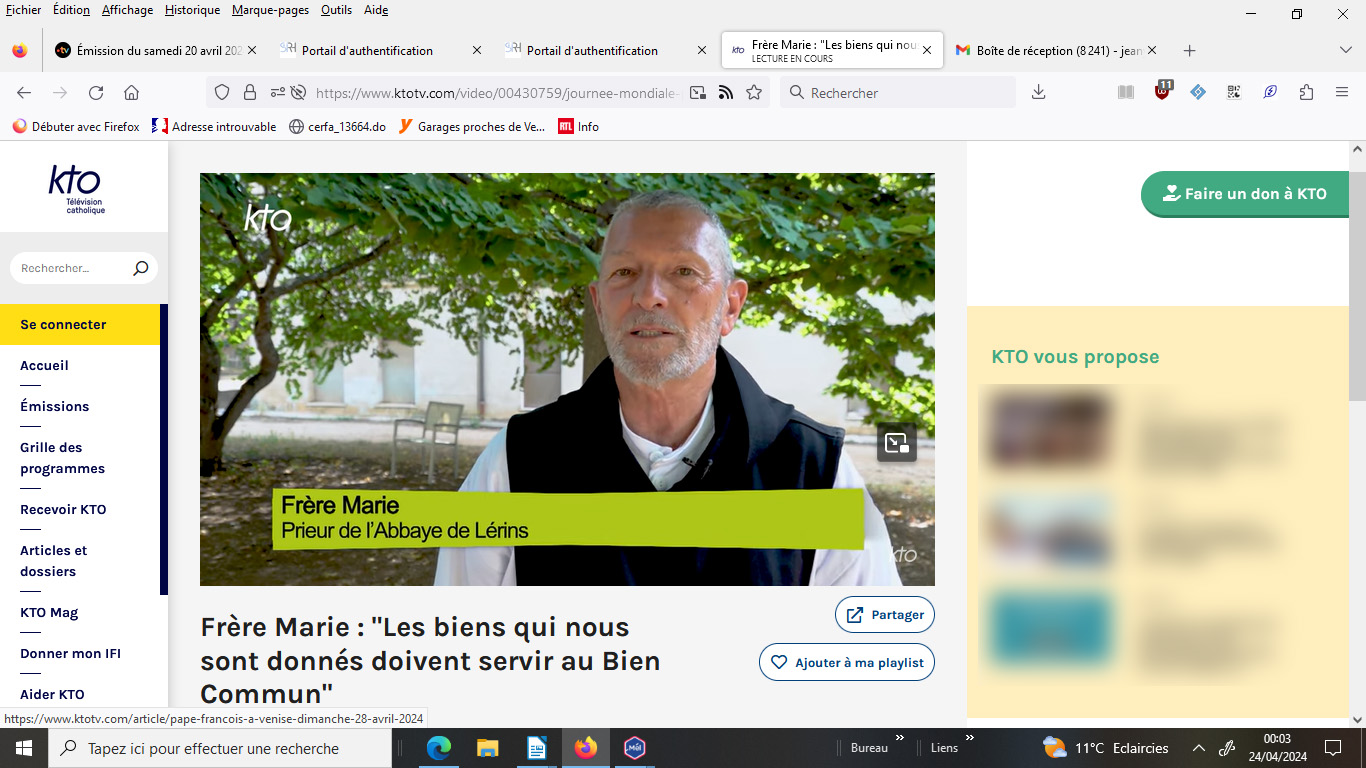Open 'Débuter avec Firefox' bookmark
Screen dimensions: 1366x768
tap(76, 127)
